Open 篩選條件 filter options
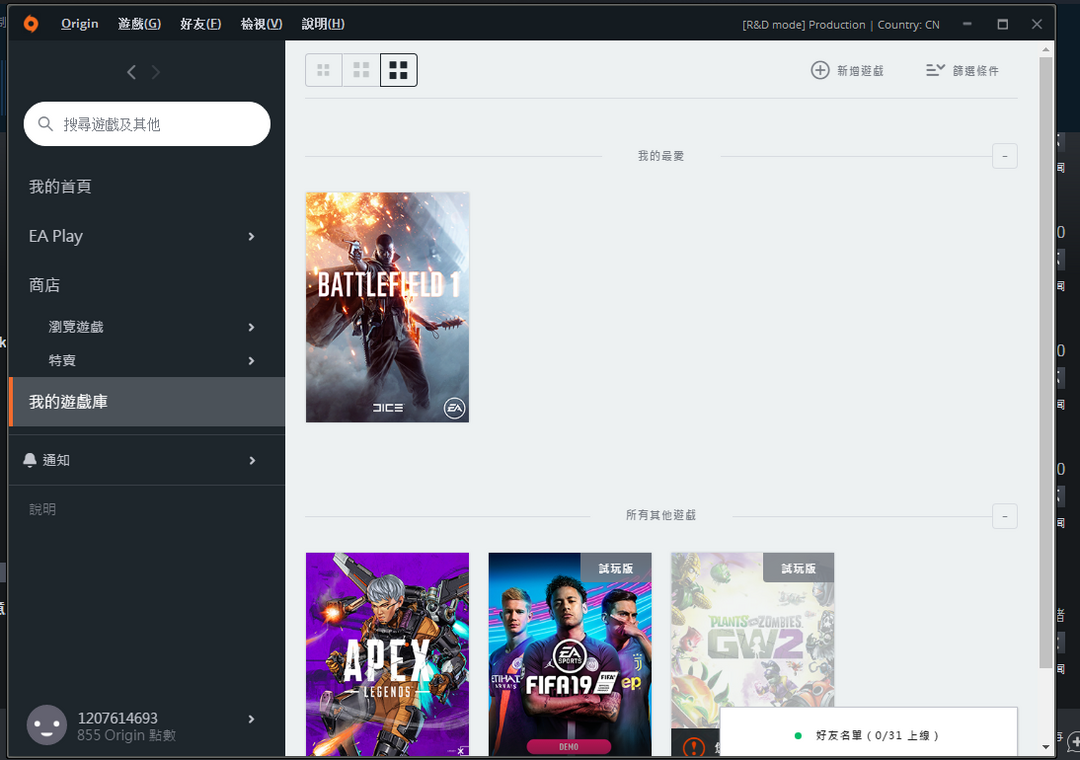This screenshot has height=760, width=1080. 975,71
